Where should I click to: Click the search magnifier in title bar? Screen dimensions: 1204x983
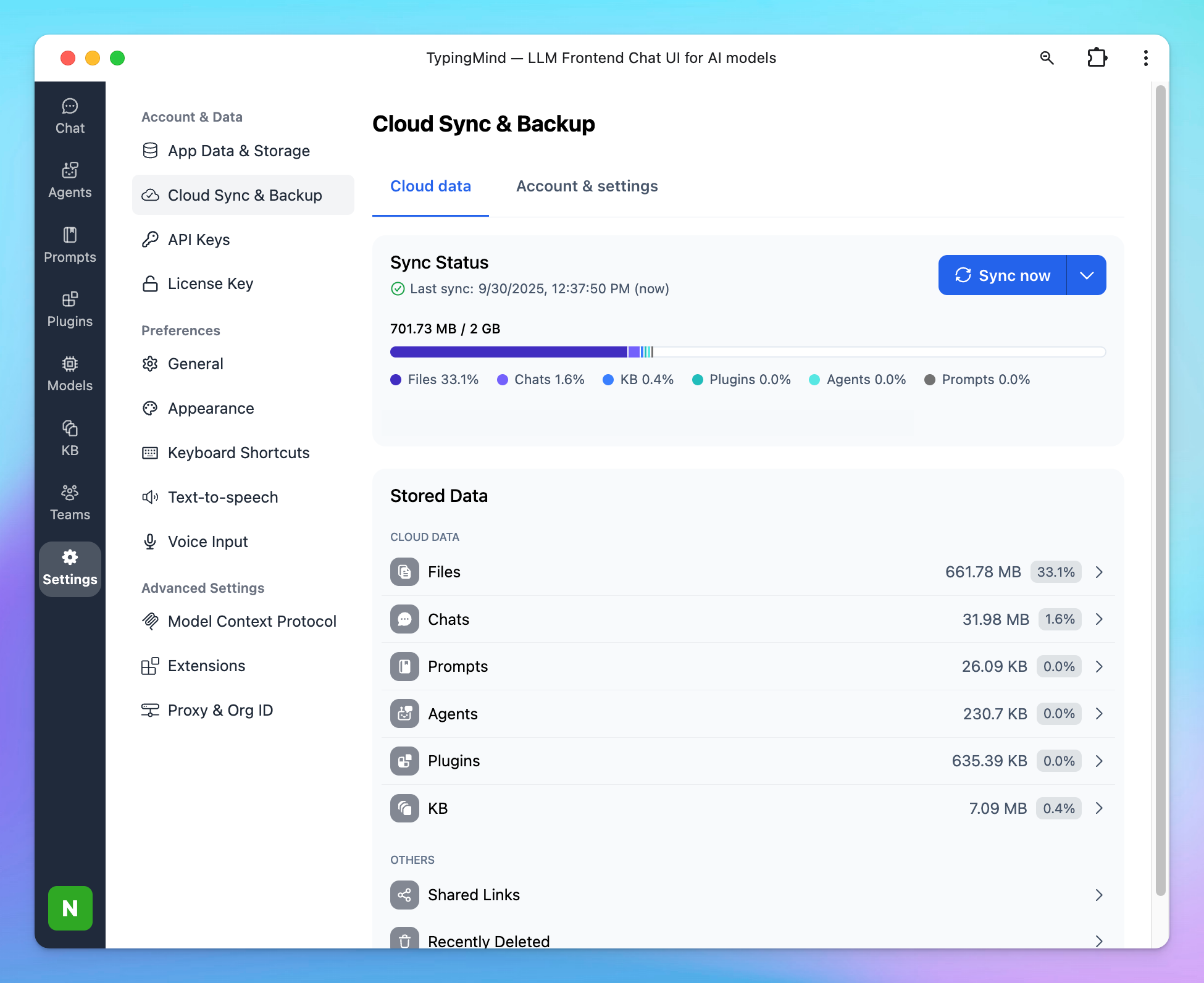pos(1047,58)
